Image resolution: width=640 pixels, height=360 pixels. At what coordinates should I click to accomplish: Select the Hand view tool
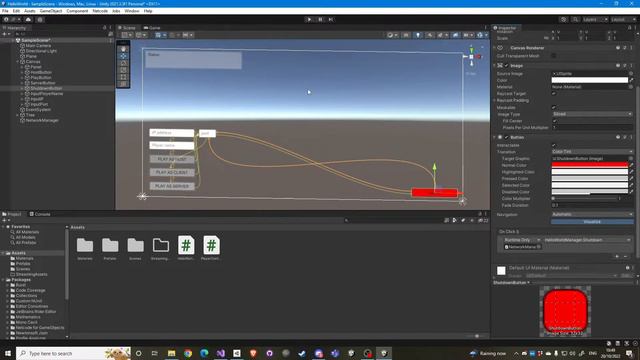pyautogui.click(x=124, y=49)
